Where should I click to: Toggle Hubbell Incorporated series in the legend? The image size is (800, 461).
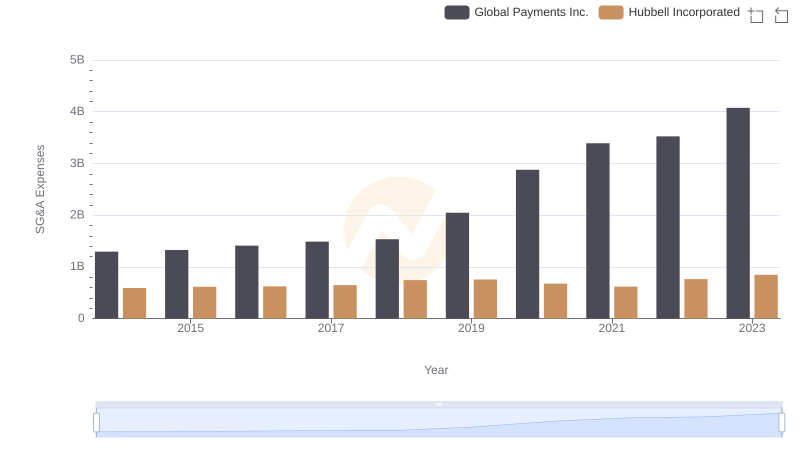point(669,12)
